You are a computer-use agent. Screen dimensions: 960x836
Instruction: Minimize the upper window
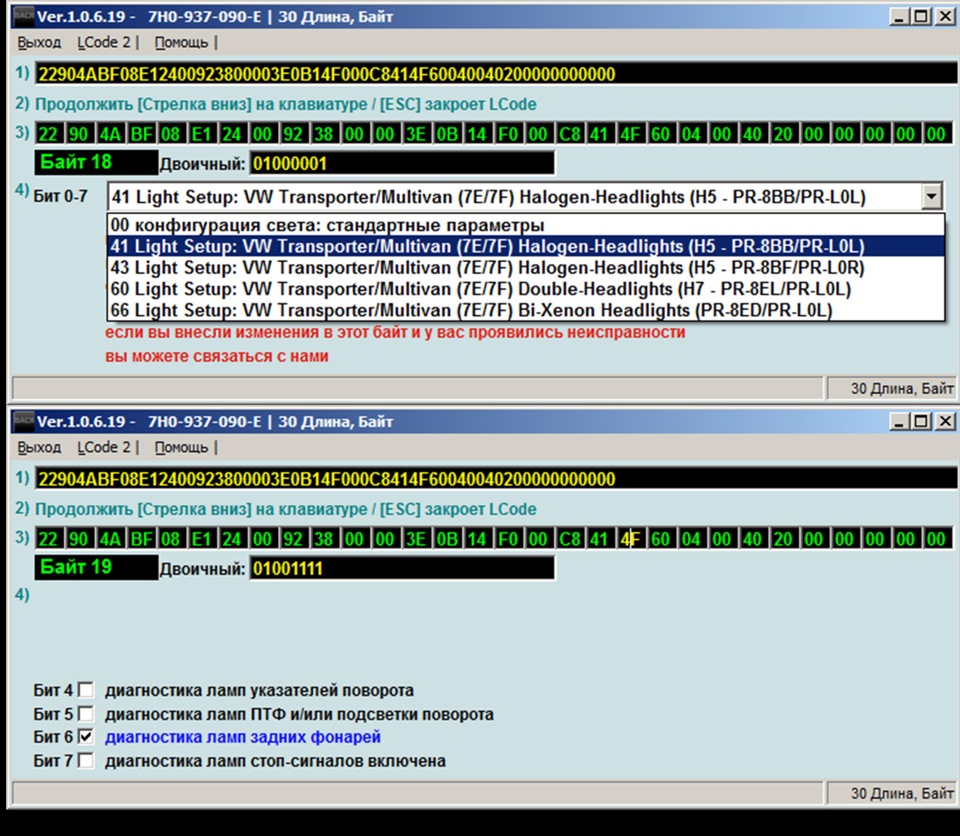898,17
